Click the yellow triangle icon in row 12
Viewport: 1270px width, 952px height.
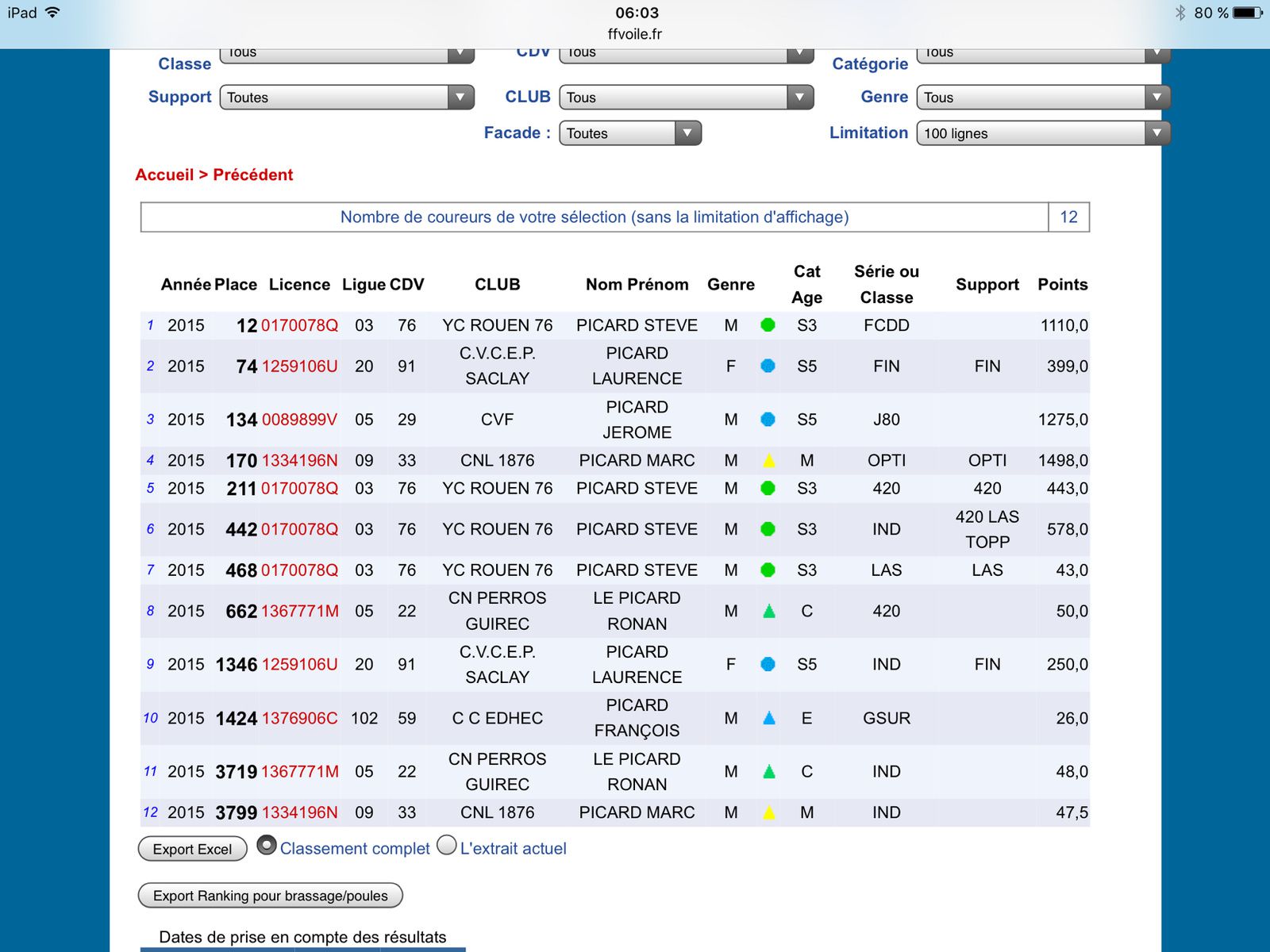(x=768, y=812)
